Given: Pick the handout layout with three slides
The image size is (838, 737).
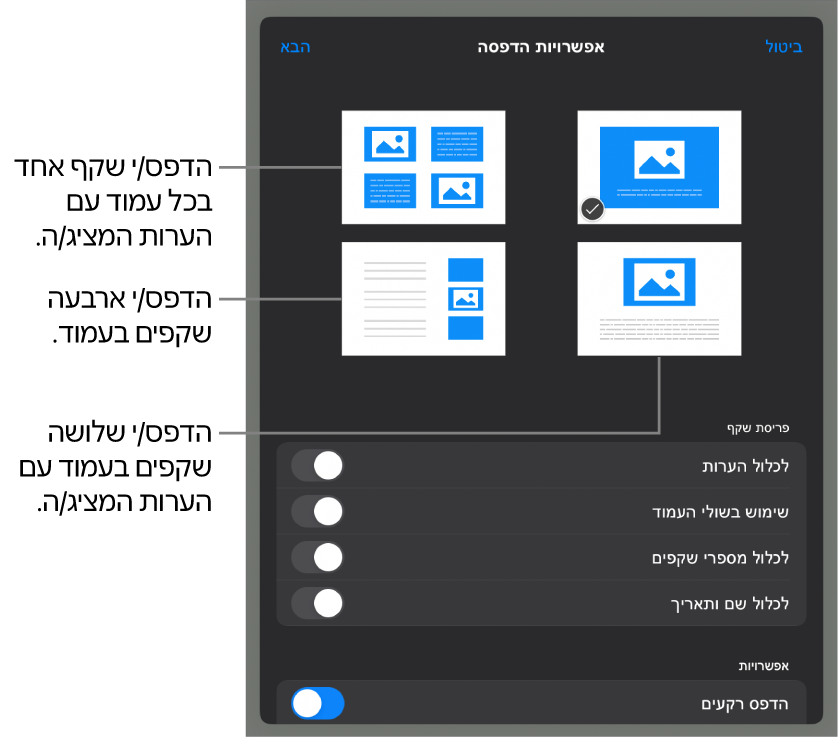Looking at the screenshot, I should [x=423, y=299].
